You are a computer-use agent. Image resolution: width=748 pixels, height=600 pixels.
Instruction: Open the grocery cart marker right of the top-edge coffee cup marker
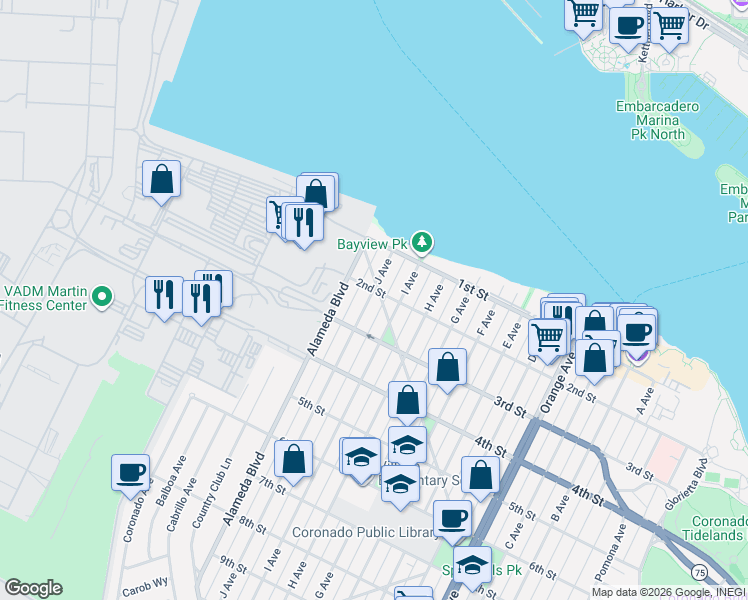click(669, 29)
